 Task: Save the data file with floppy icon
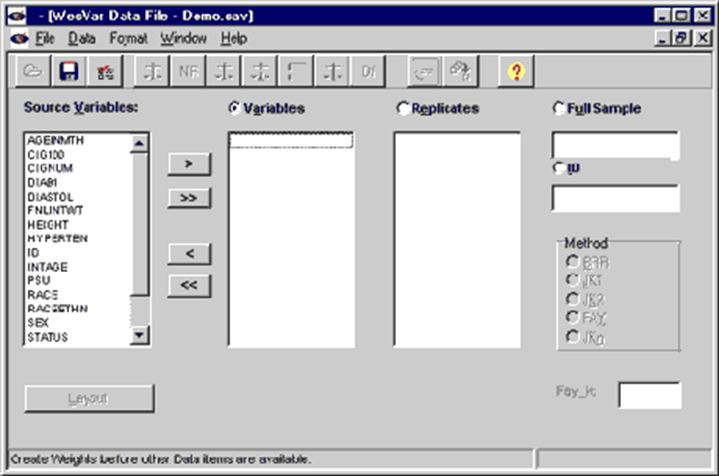(69, 71)
